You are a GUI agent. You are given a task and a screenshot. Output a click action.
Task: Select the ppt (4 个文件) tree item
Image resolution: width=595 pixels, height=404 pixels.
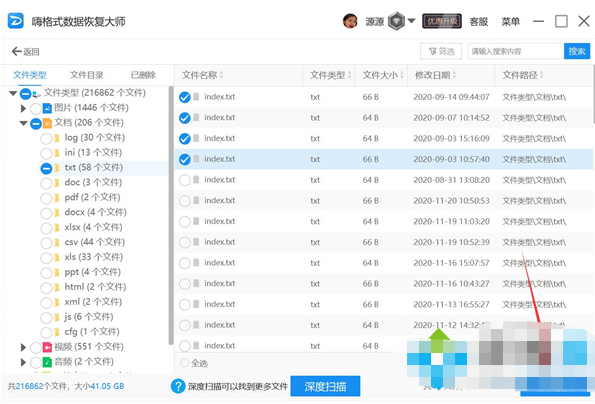[92, 272]
